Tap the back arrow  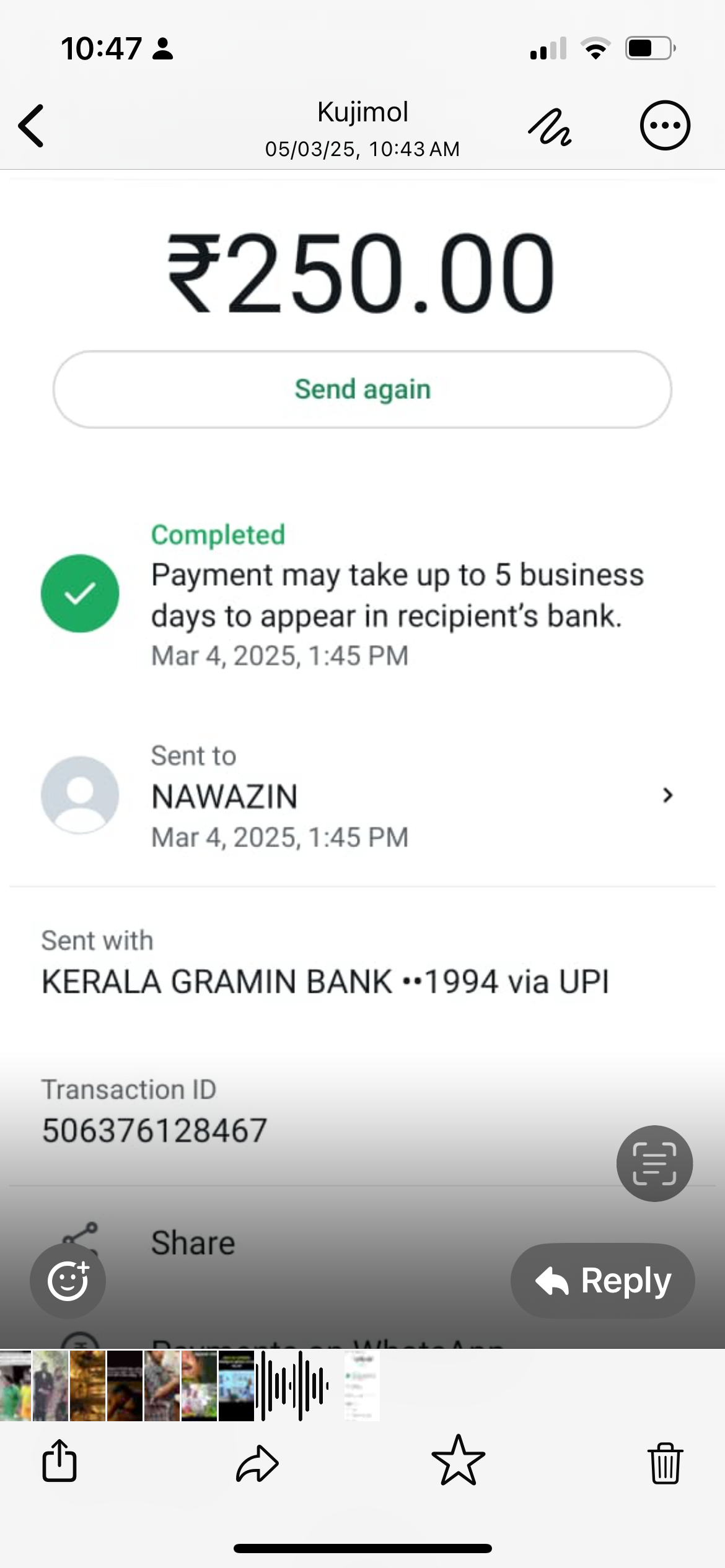(x=32, y=126)
